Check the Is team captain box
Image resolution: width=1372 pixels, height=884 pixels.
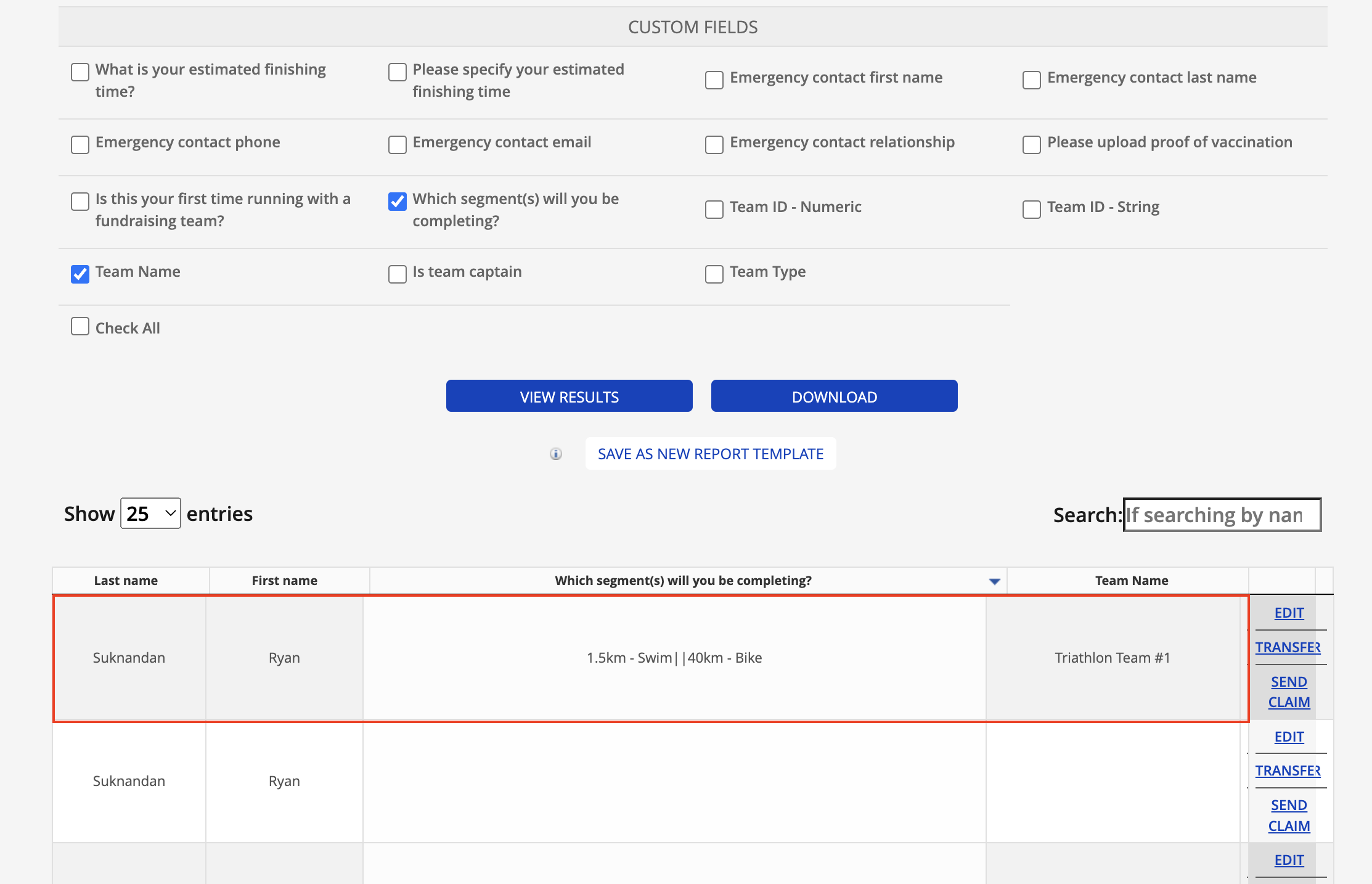click(398, 274)
